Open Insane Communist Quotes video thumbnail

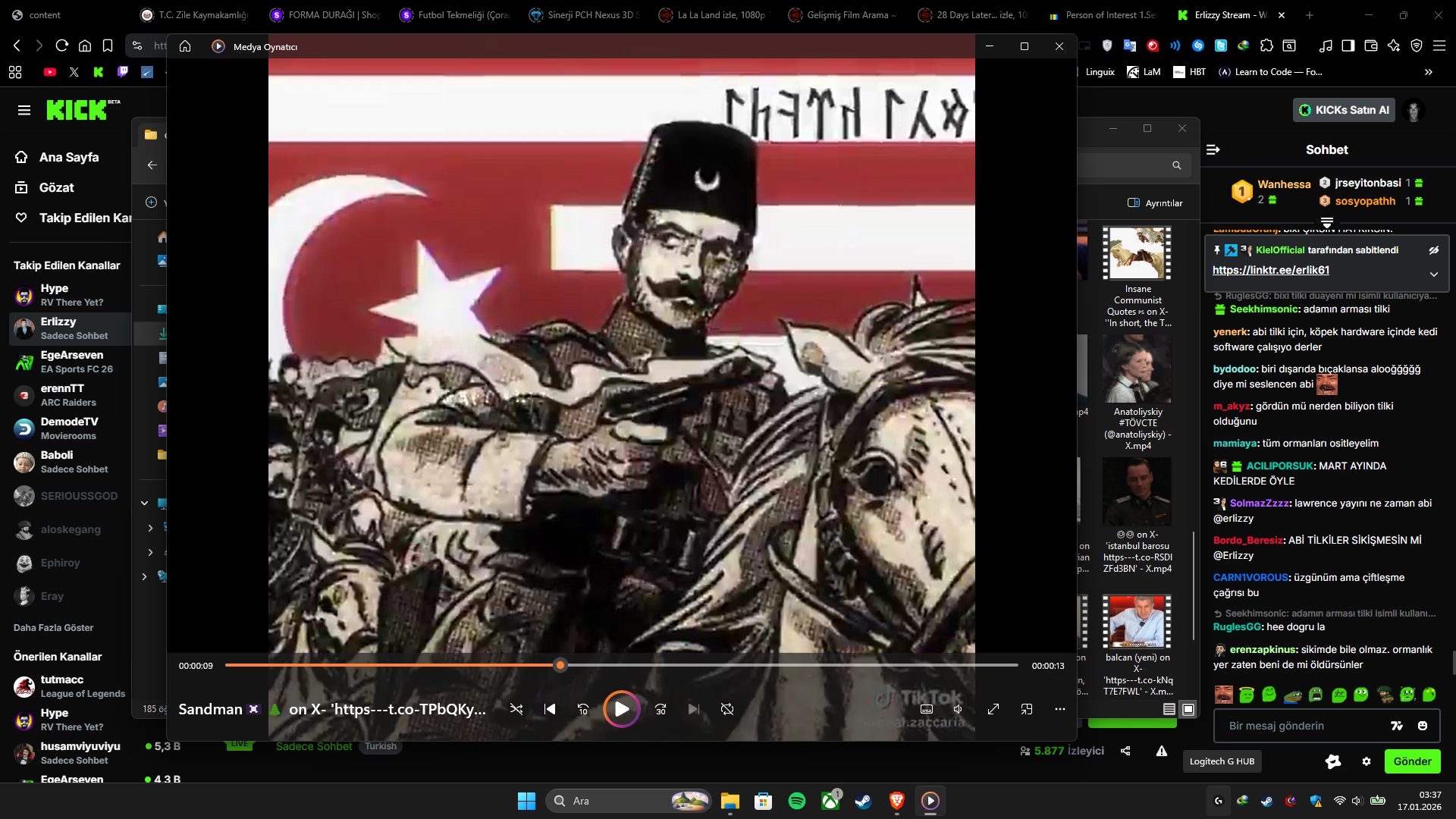[x=1137, y=253]
